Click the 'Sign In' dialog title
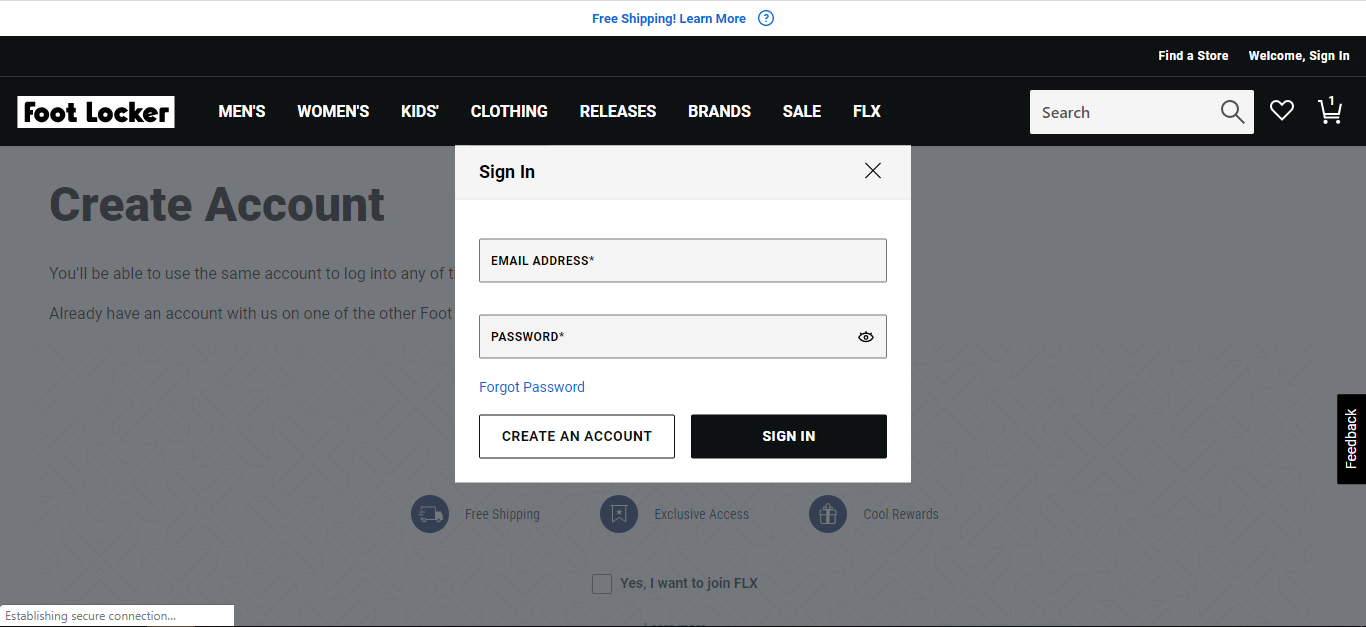The image size is (1366, 627). (x=507, y=172)
